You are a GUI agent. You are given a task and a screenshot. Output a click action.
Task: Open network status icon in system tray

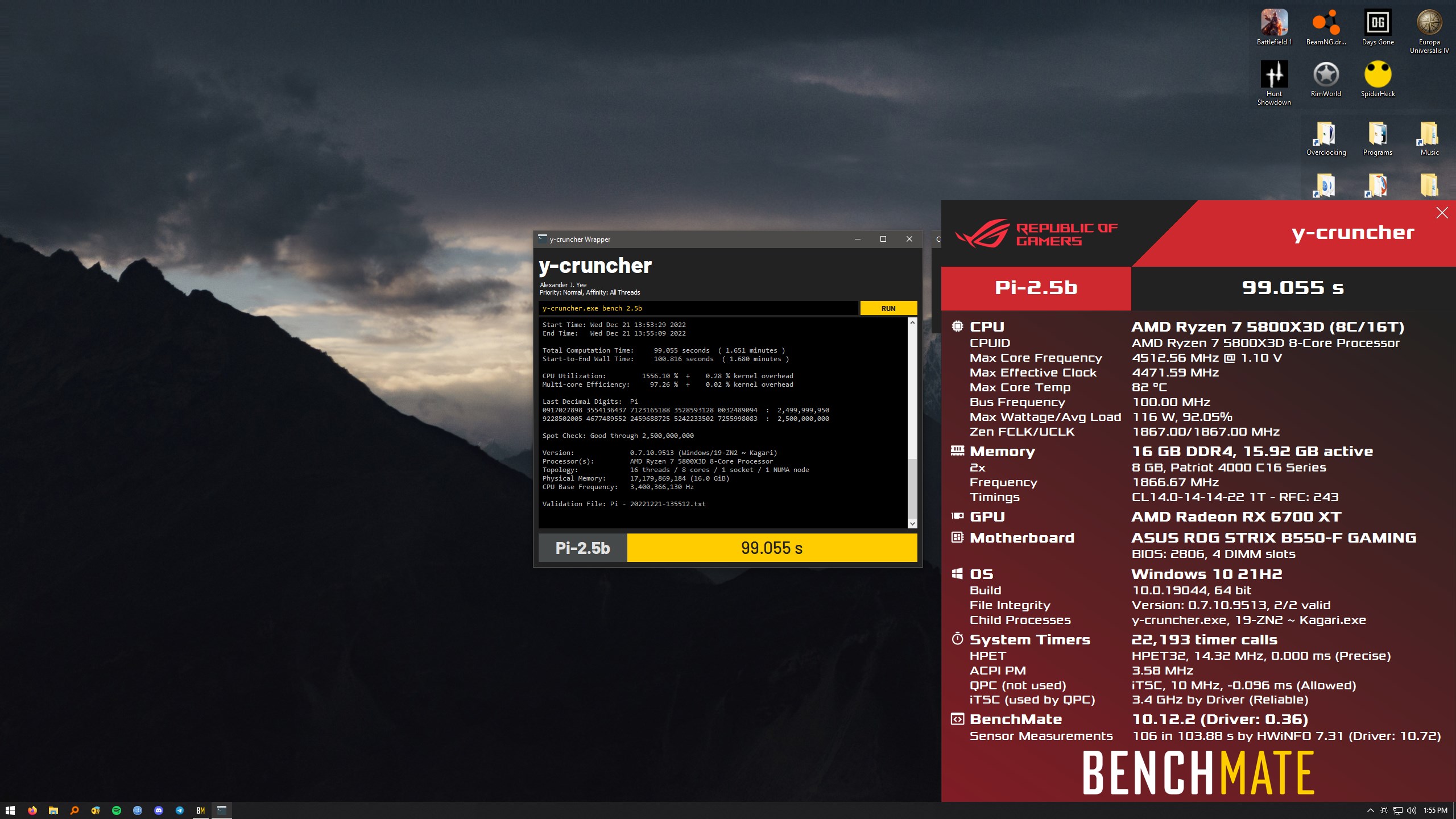(1397, 810)
